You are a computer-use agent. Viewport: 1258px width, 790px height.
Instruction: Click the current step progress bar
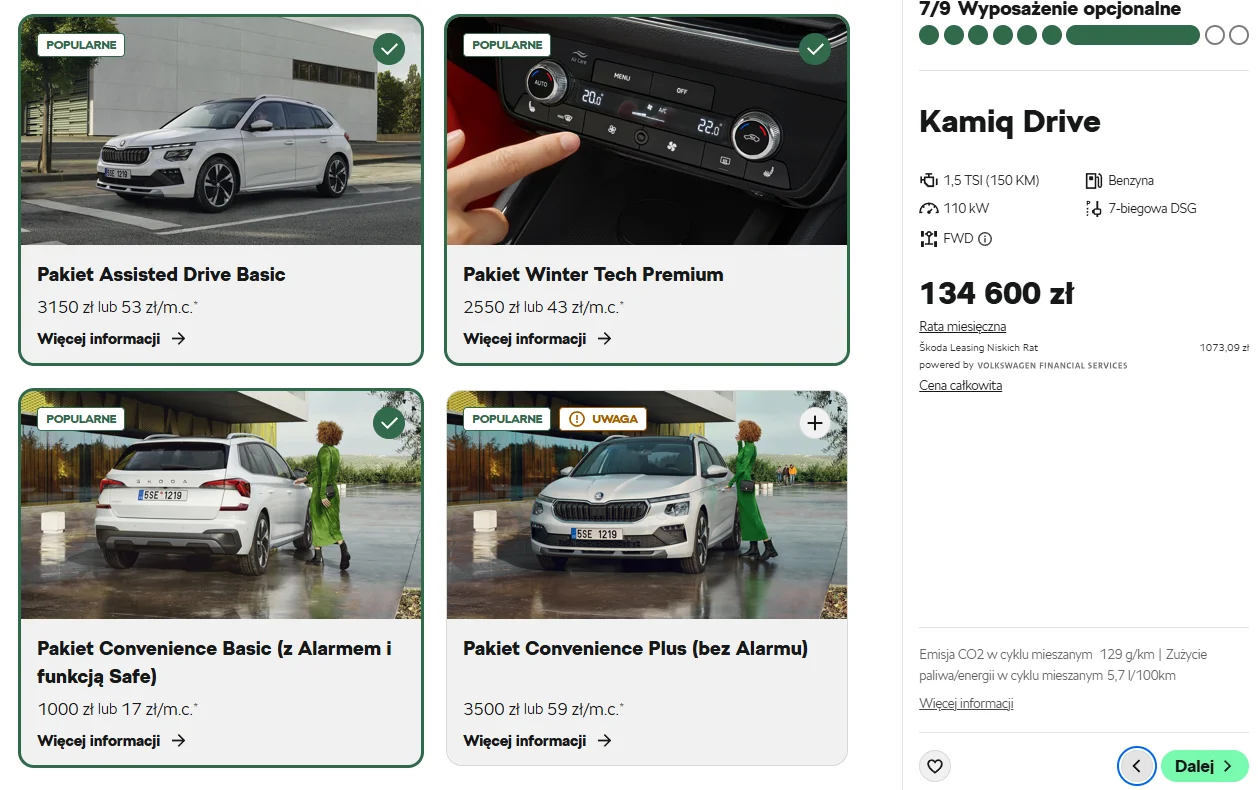click(x=1132, y=36)
